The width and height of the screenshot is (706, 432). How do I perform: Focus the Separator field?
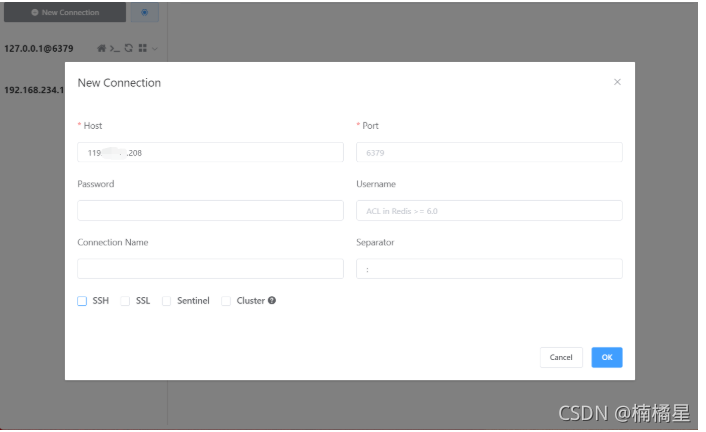coord(489,268)
